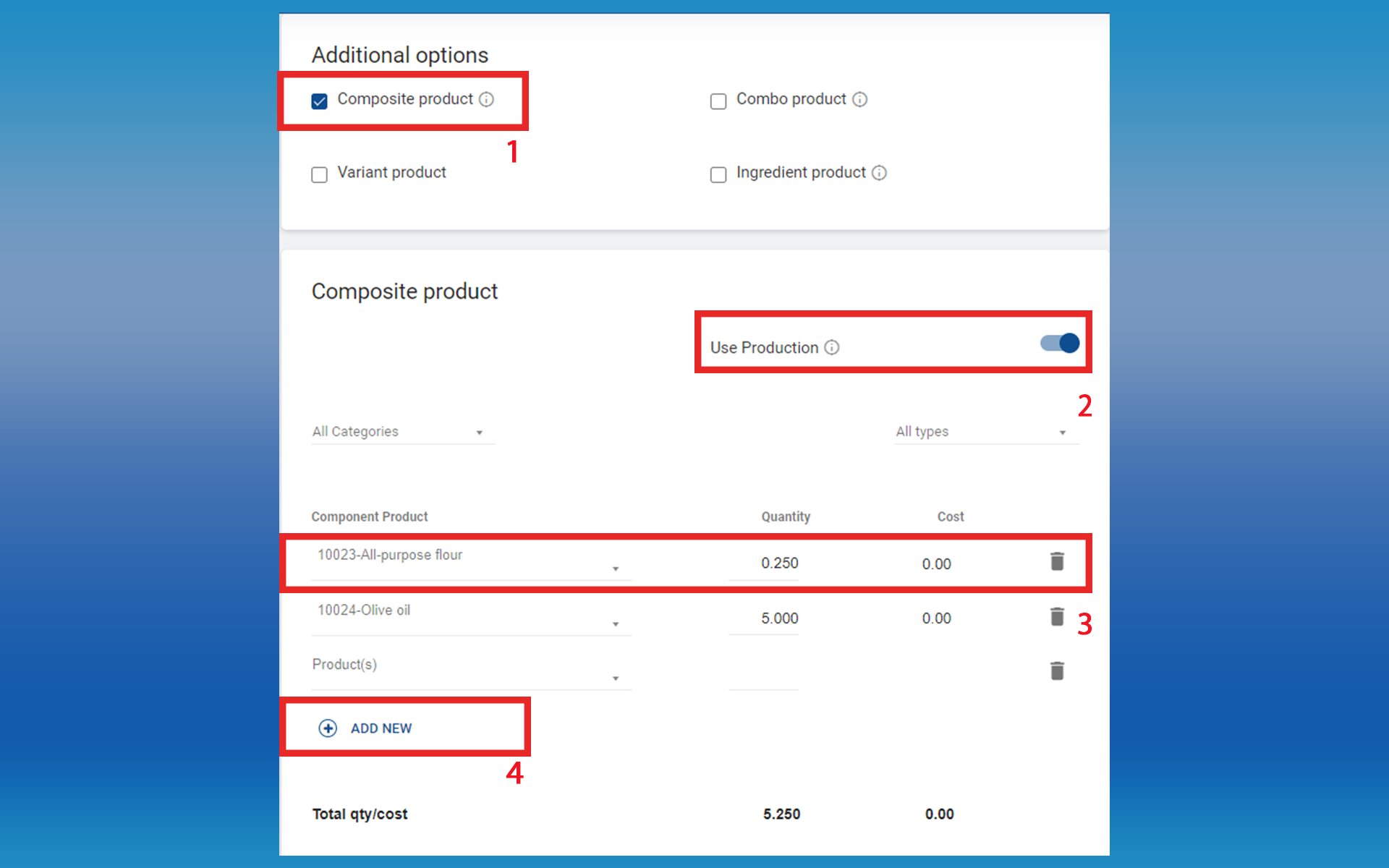Click the ADD NEW button text
1389x868 pixels.
point(381,728)
